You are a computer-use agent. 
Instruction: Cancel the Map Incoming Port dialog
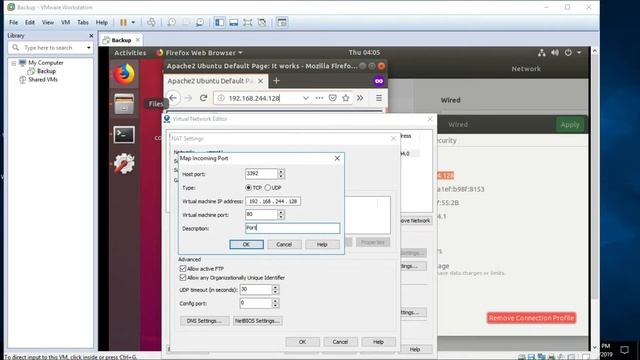[x=284, y=244]
